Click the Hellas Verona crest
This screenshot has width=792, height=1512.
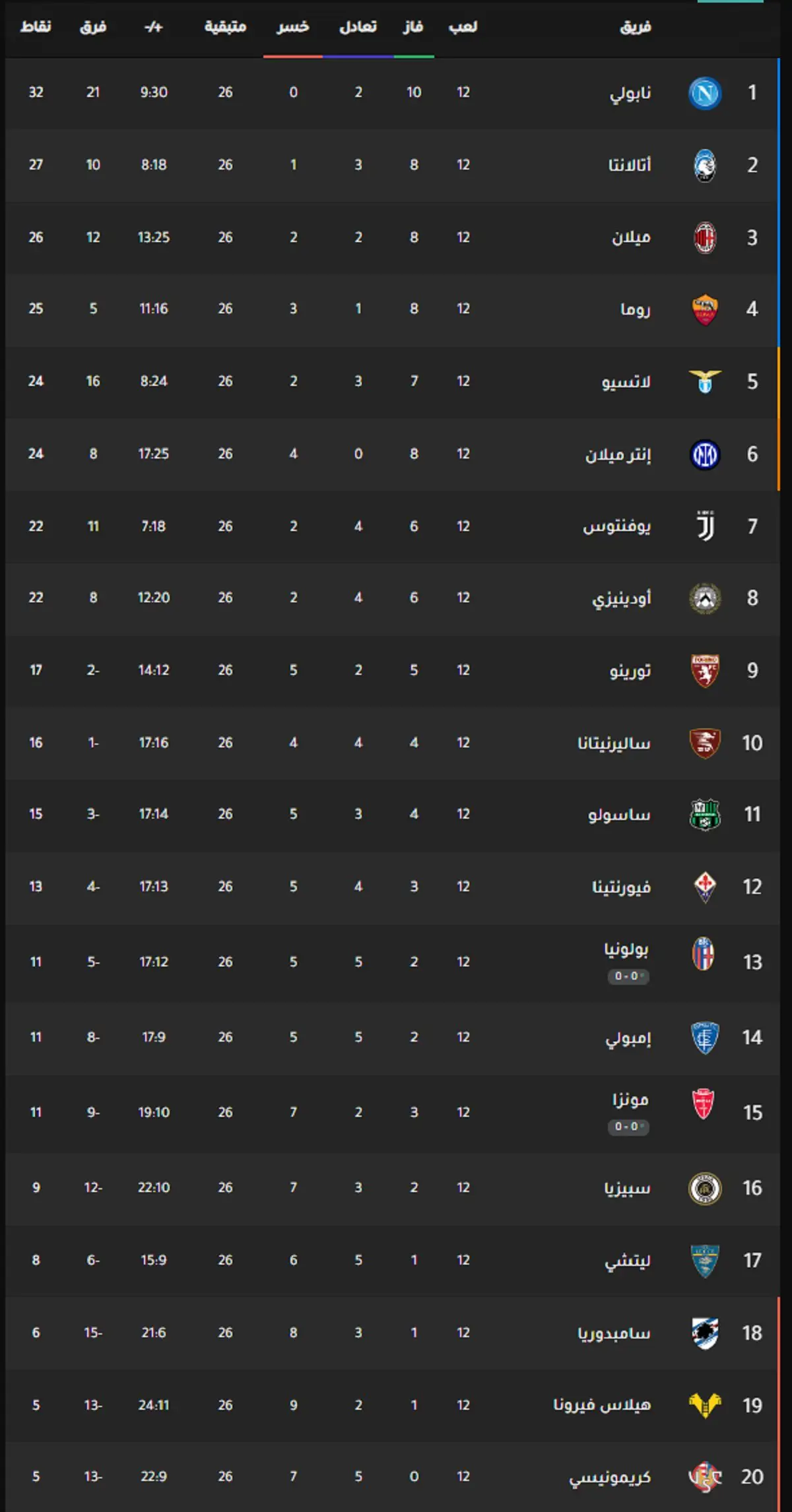click(x=705, y=1406)
